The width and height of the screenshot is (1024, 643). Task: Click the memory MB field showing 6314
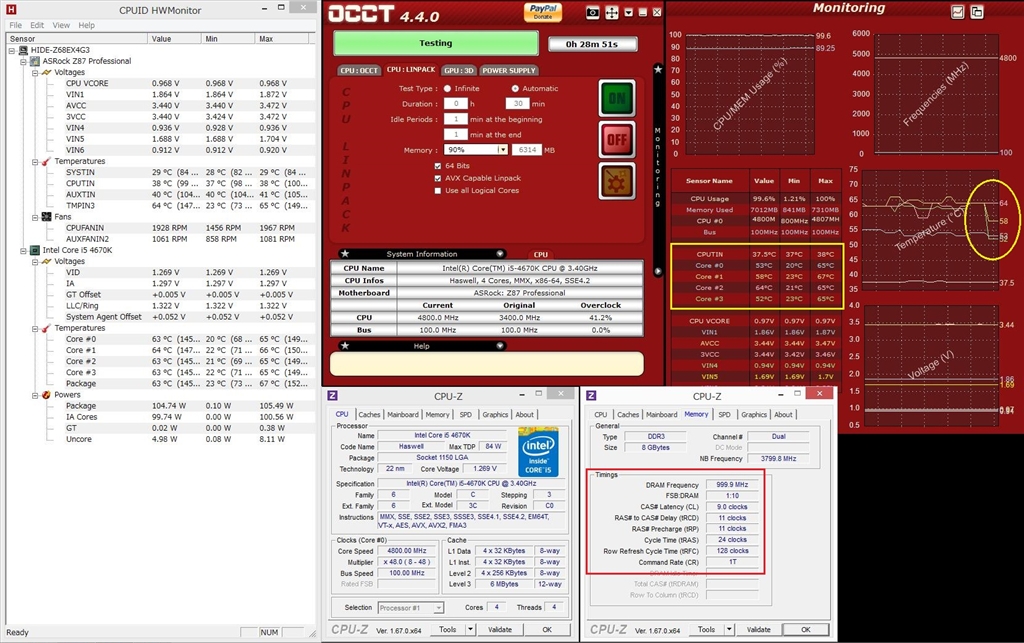tap(527, 149)
